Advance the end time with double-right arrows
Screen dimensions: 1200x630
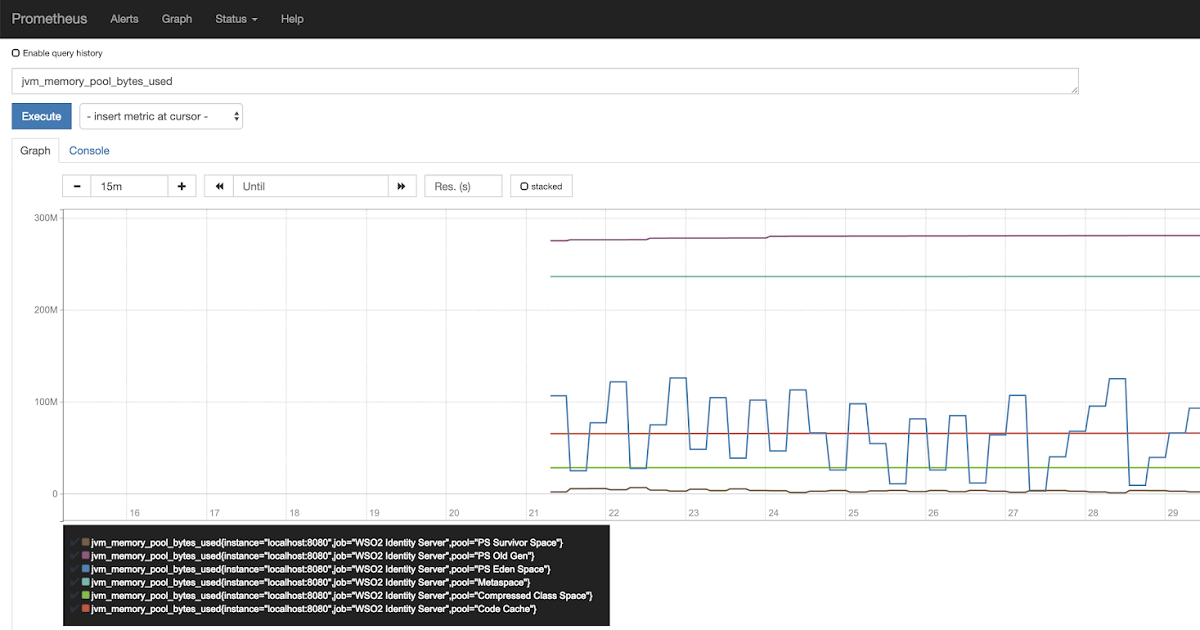point(401,186)
